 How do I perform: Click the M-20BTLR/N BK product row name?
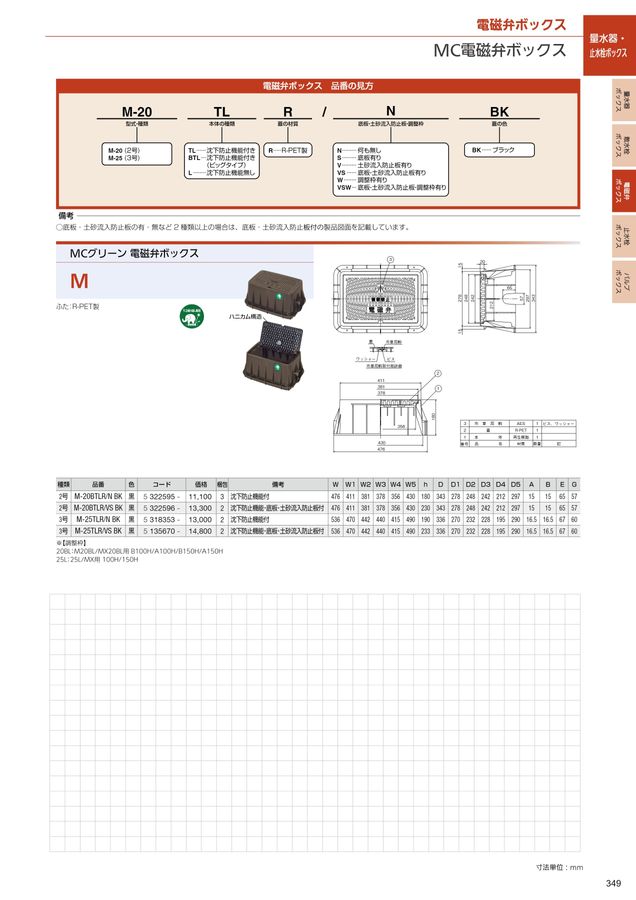point(98,496)
